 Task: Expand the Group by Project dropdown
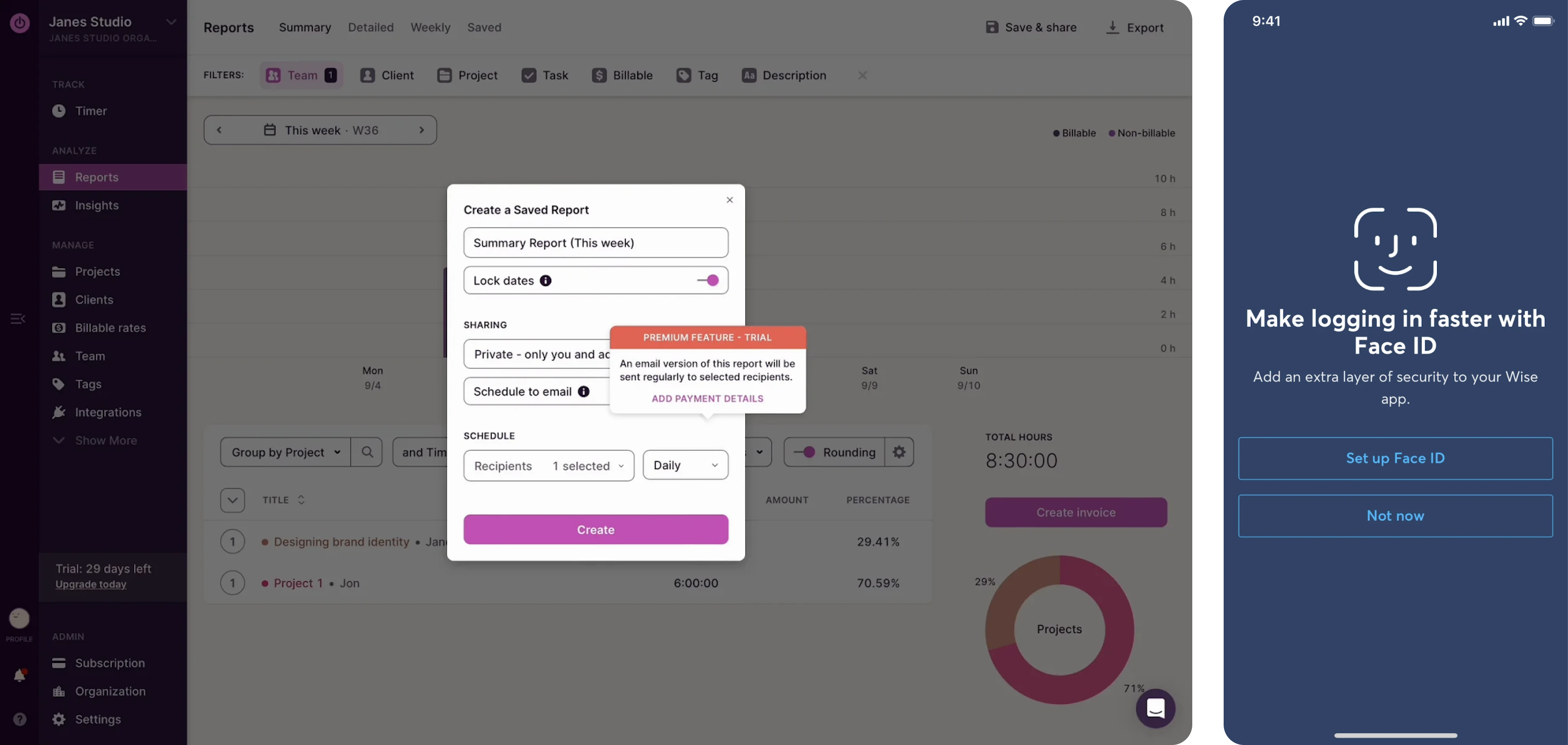pyautogui.click(x=285, y=452)
